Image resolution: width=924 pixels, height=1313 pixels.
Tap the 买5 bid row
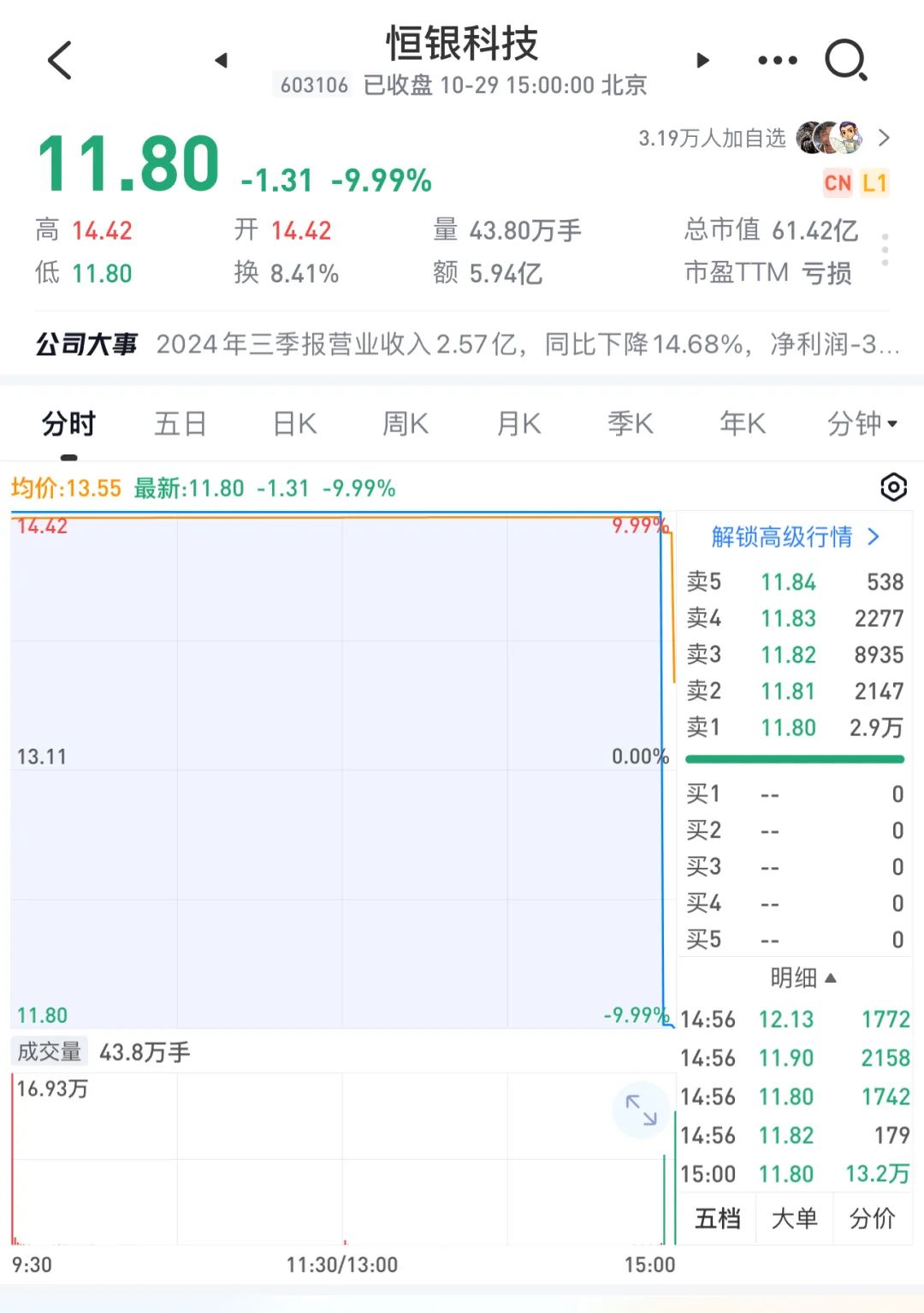795,940
